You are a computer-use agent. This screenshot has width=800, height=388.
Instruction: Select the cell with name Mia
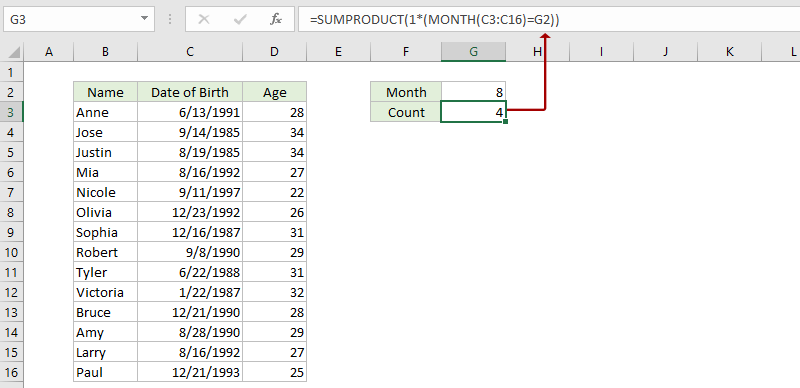point(105,172)
